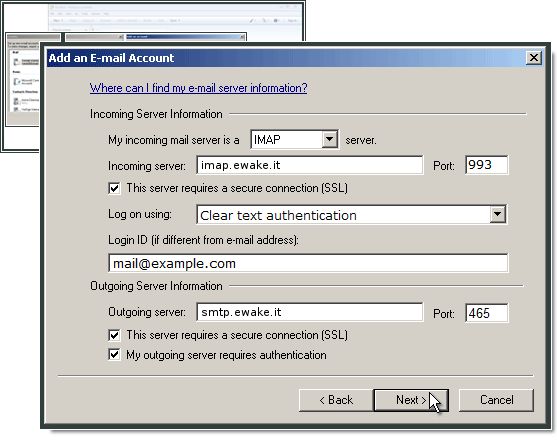
Task: Select the IMAP server type combo box
Action: pos(294,139)
